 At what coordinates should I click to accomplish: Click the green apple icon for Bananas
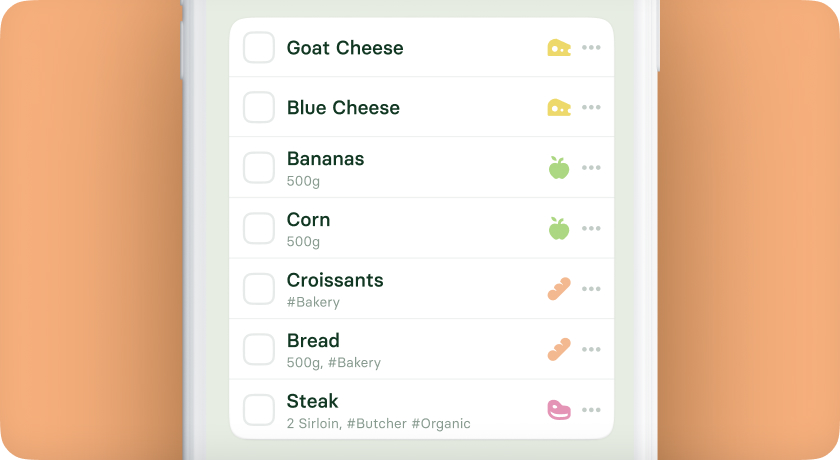point(559,168)
